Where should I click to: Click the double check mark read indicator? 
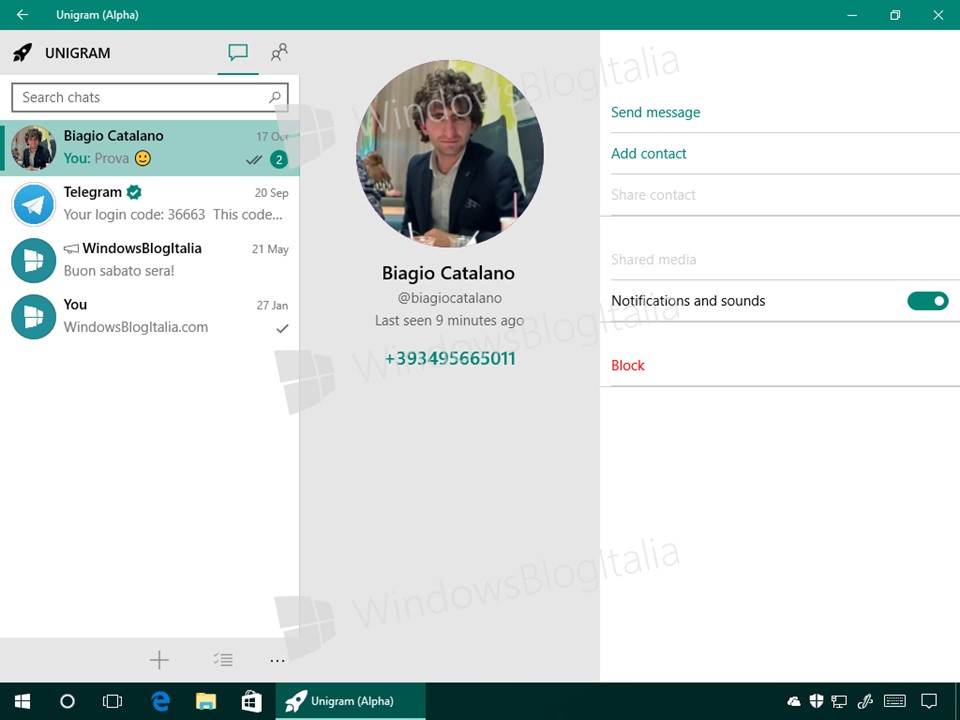(x=253, y=160)
